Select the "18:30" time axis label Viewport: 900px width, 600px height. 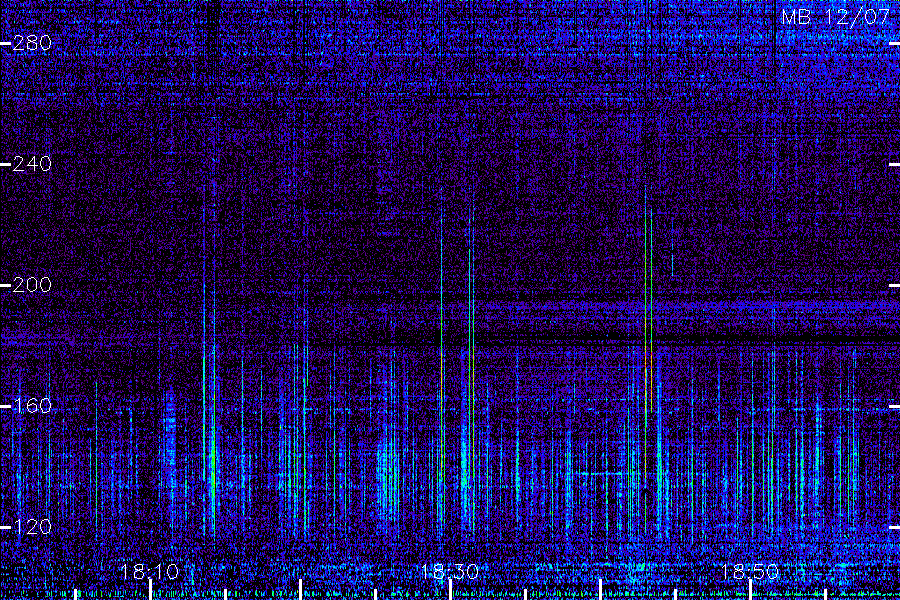click(449, 571)
